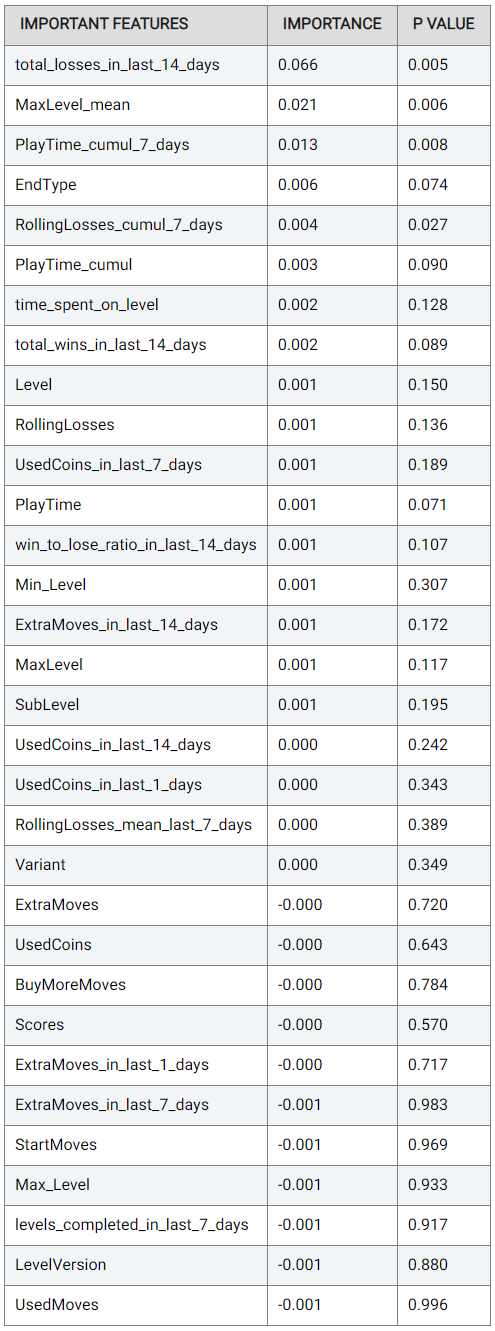Click RollingLosses_cumul_7_days feature name
Viewport: 495px width, 1331px height.
[119, 225]
